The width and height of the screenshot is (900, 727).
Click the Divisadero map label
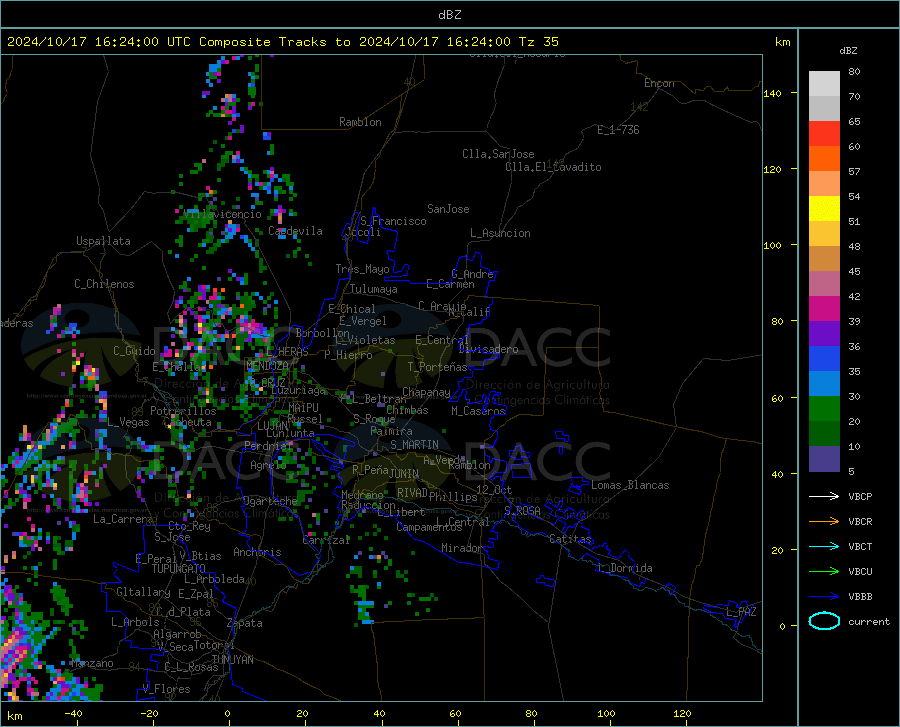[x=488, y=349]
